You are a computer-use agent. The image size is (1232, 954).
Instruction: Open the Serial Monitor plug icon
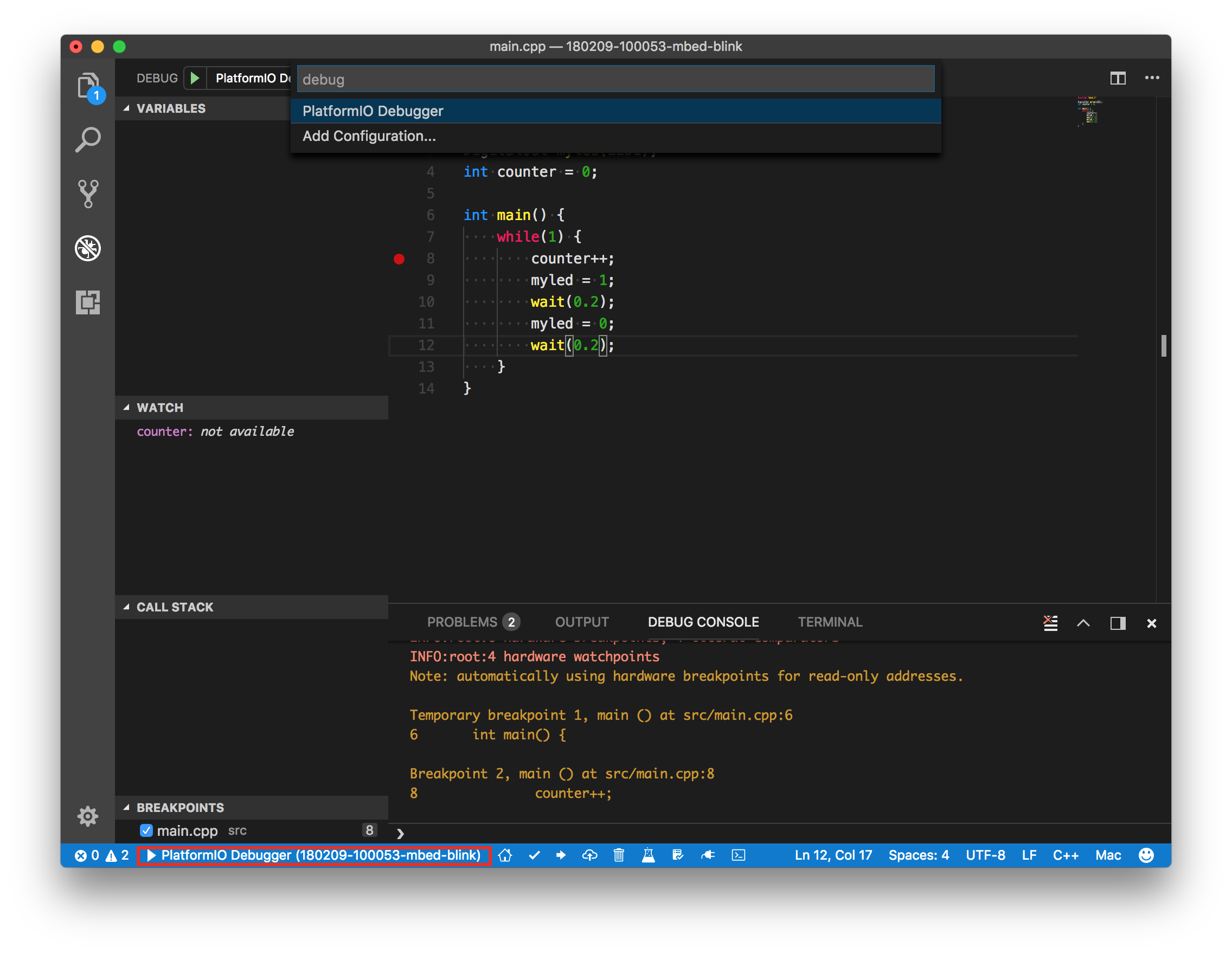point(708,855)
